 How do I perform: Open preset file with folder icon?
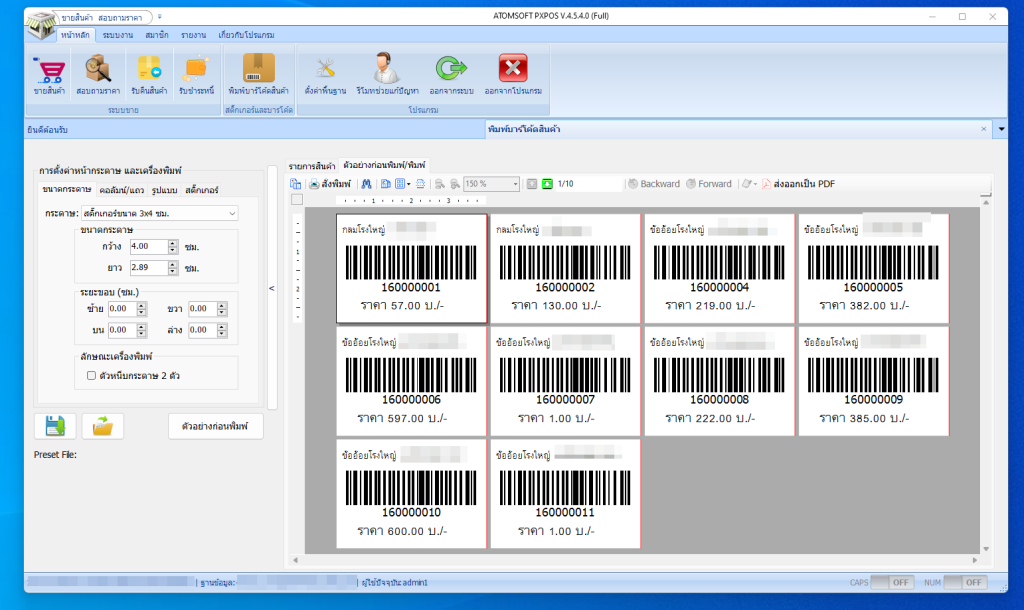coord(102,426)
